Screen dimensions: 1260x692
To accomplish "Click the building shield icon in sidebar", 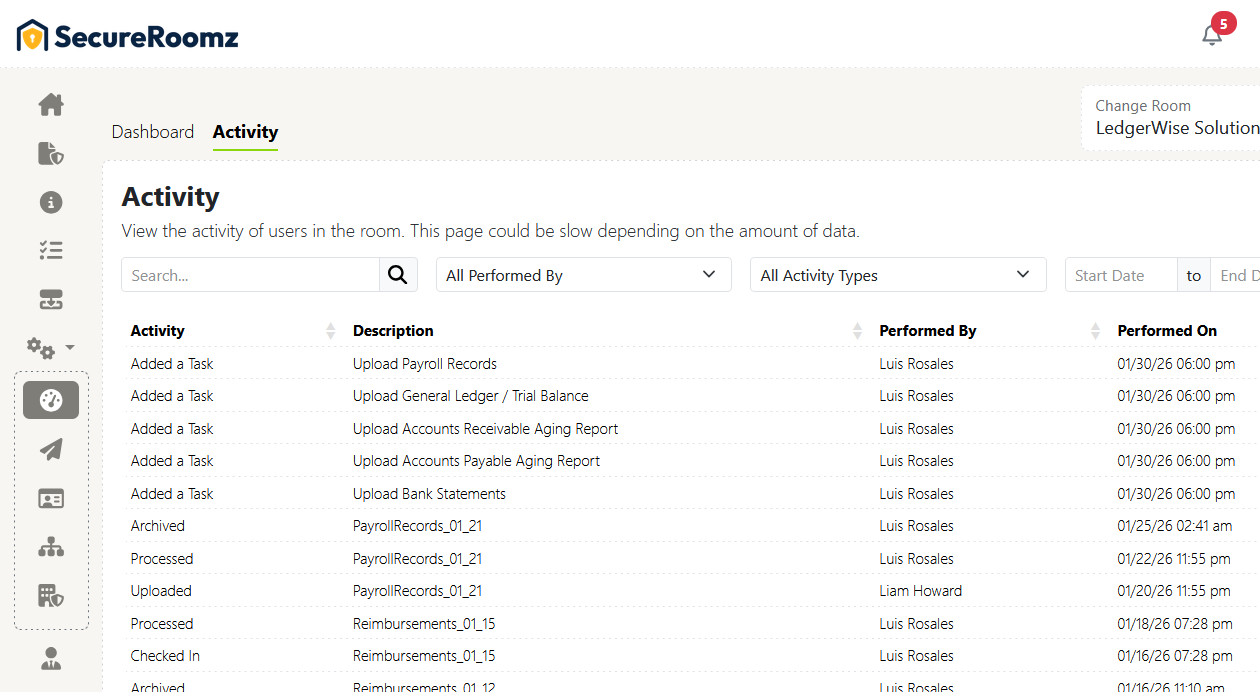I will pos(50,595).
